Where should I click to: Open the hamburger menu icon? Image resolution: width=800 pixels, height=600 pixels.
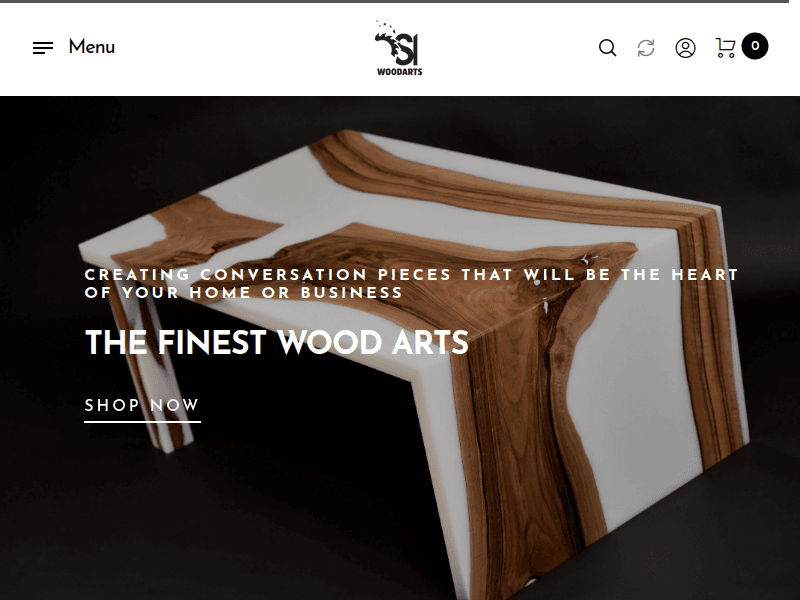pyautogui.click(x=43, y=48)
